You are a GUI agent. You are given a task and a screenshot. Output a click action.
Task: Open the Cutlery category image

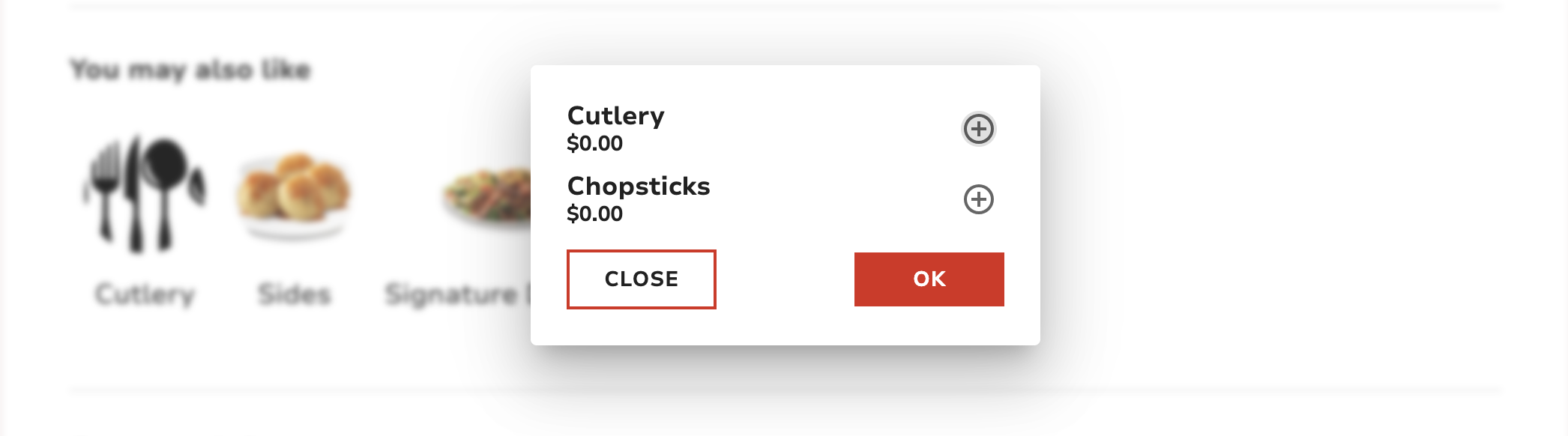click(144, 193)
